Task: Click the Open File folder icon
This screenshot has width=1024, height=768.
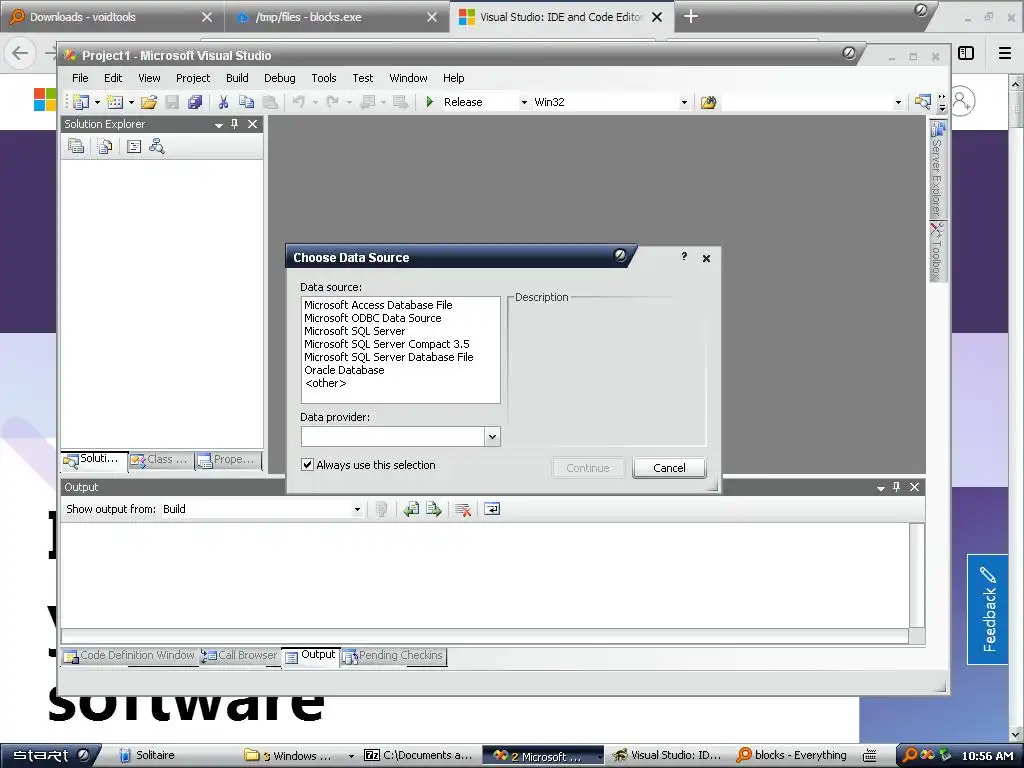Action: click(149, 102)
